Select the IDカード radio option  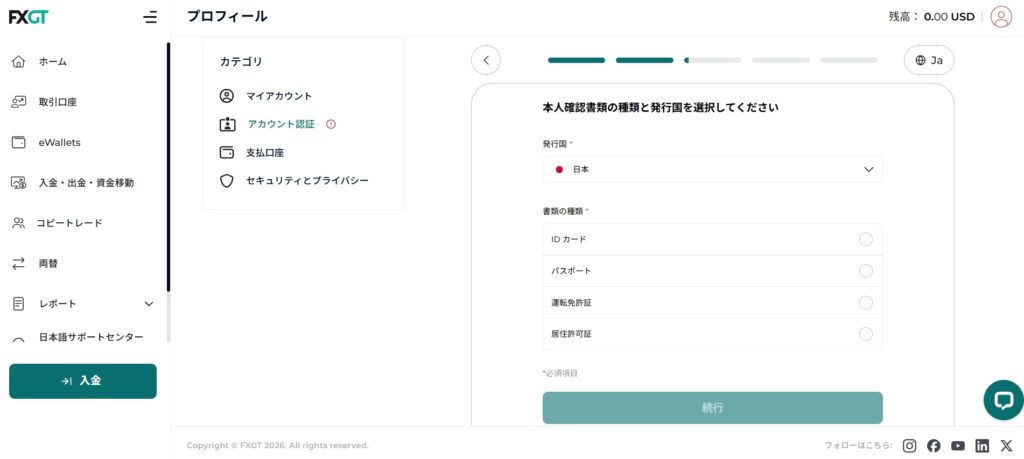[x=865, y=239]
